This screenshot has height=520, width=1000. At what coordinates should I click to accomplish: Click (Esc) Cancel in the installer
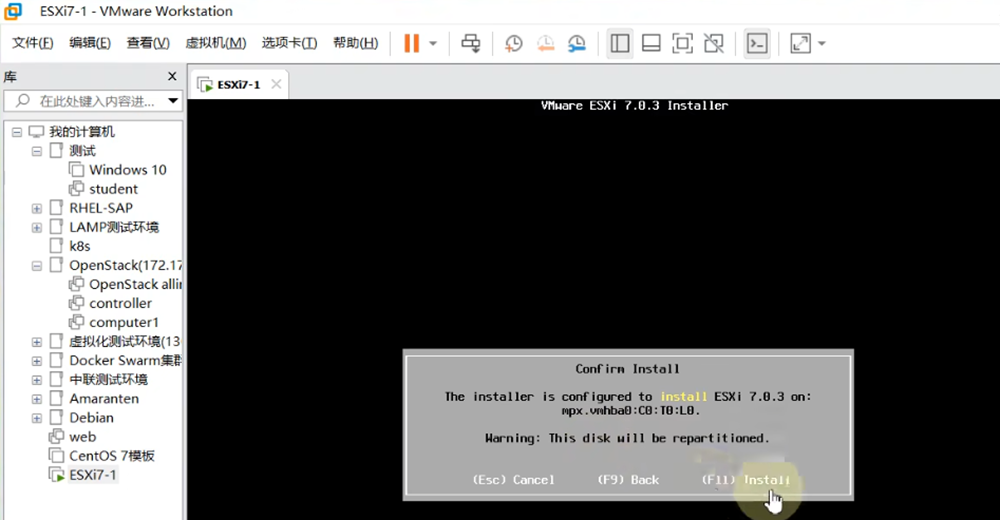click(x=513, y=480)
